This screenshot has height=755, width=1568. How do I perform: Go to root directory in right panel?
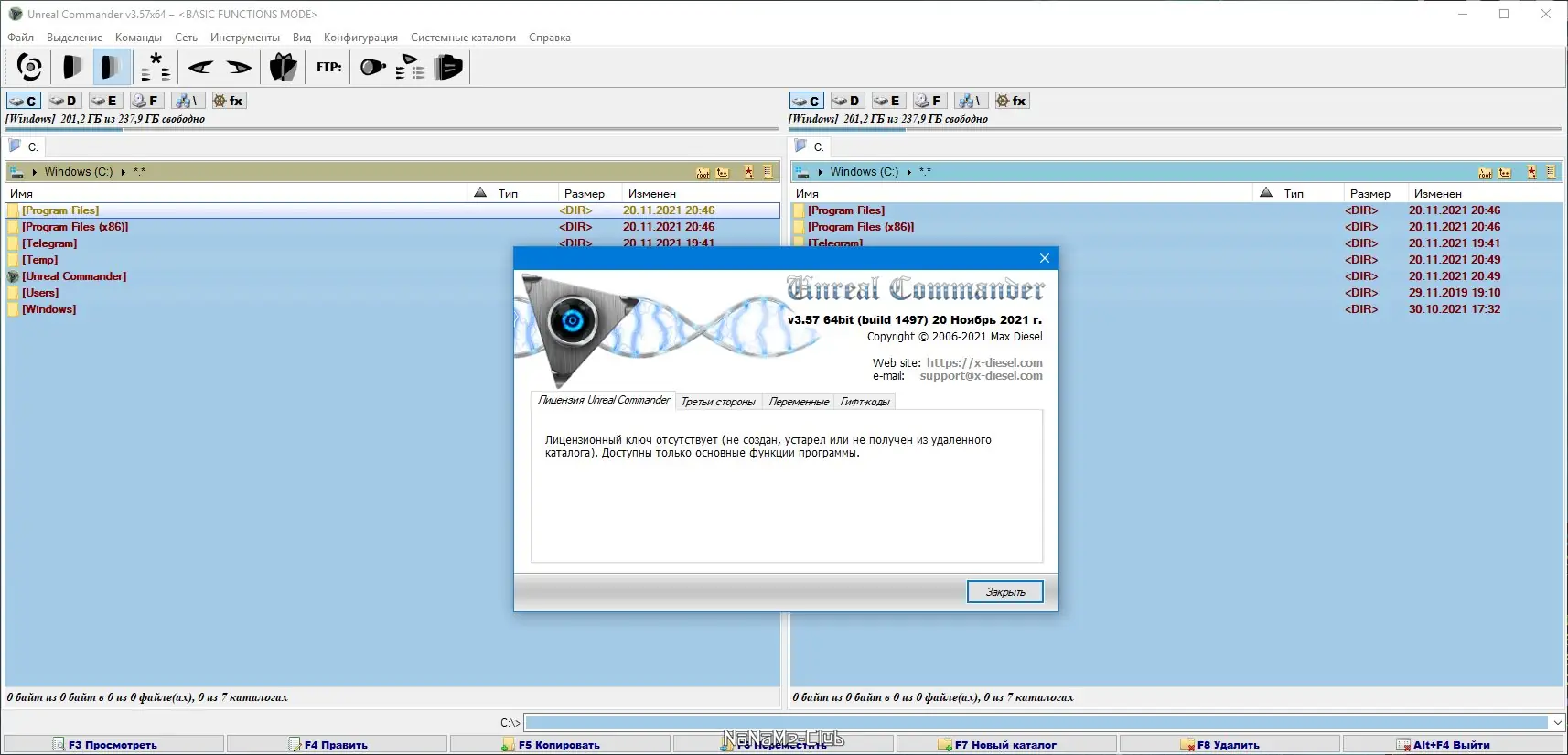pos(1485,172)
